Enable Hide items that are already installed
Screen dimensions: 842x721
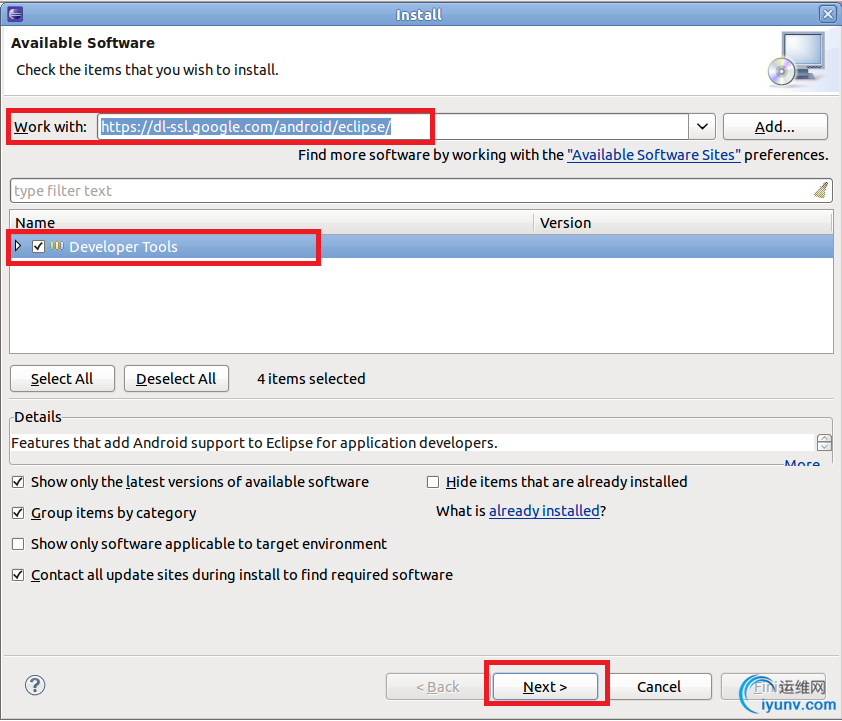pos(433,482)
